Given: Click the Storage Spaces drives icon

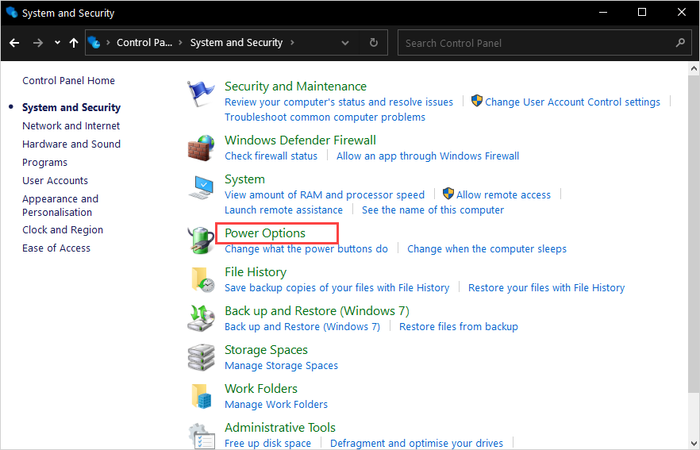Looking at the screenshot, I should click(x=201, y=357).
